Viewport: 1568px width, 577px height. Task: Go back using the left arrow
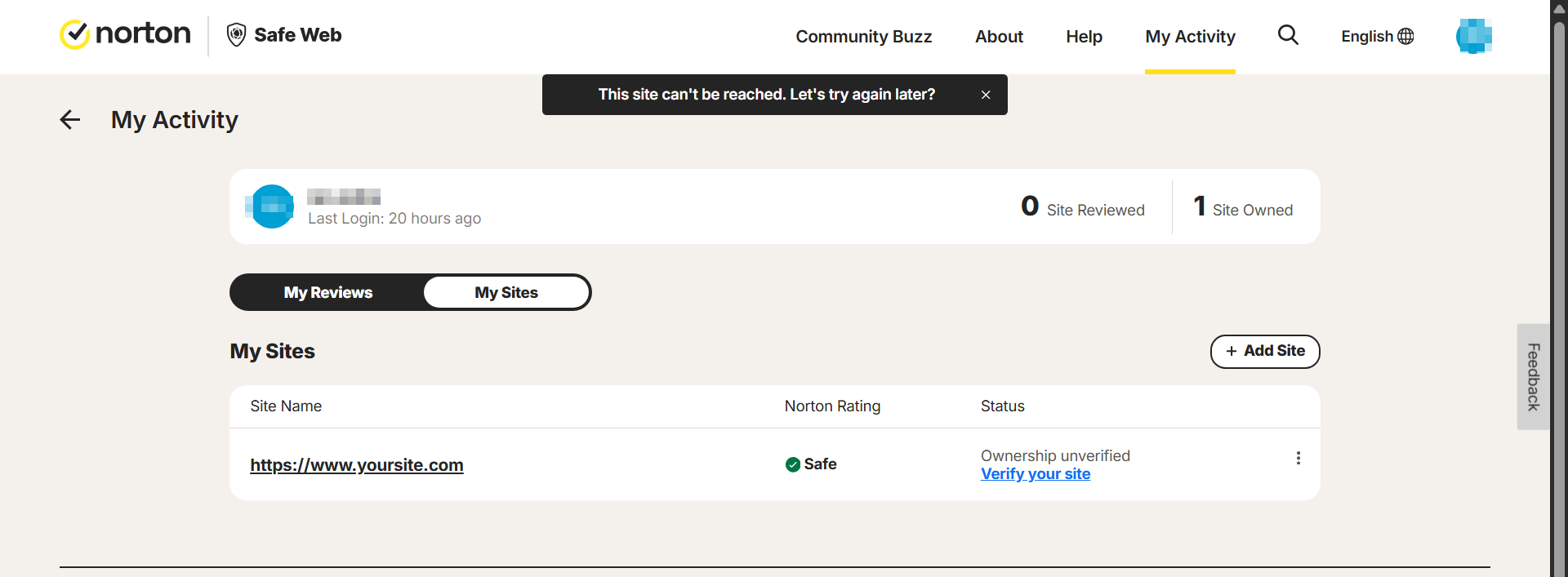click(70, 120)
